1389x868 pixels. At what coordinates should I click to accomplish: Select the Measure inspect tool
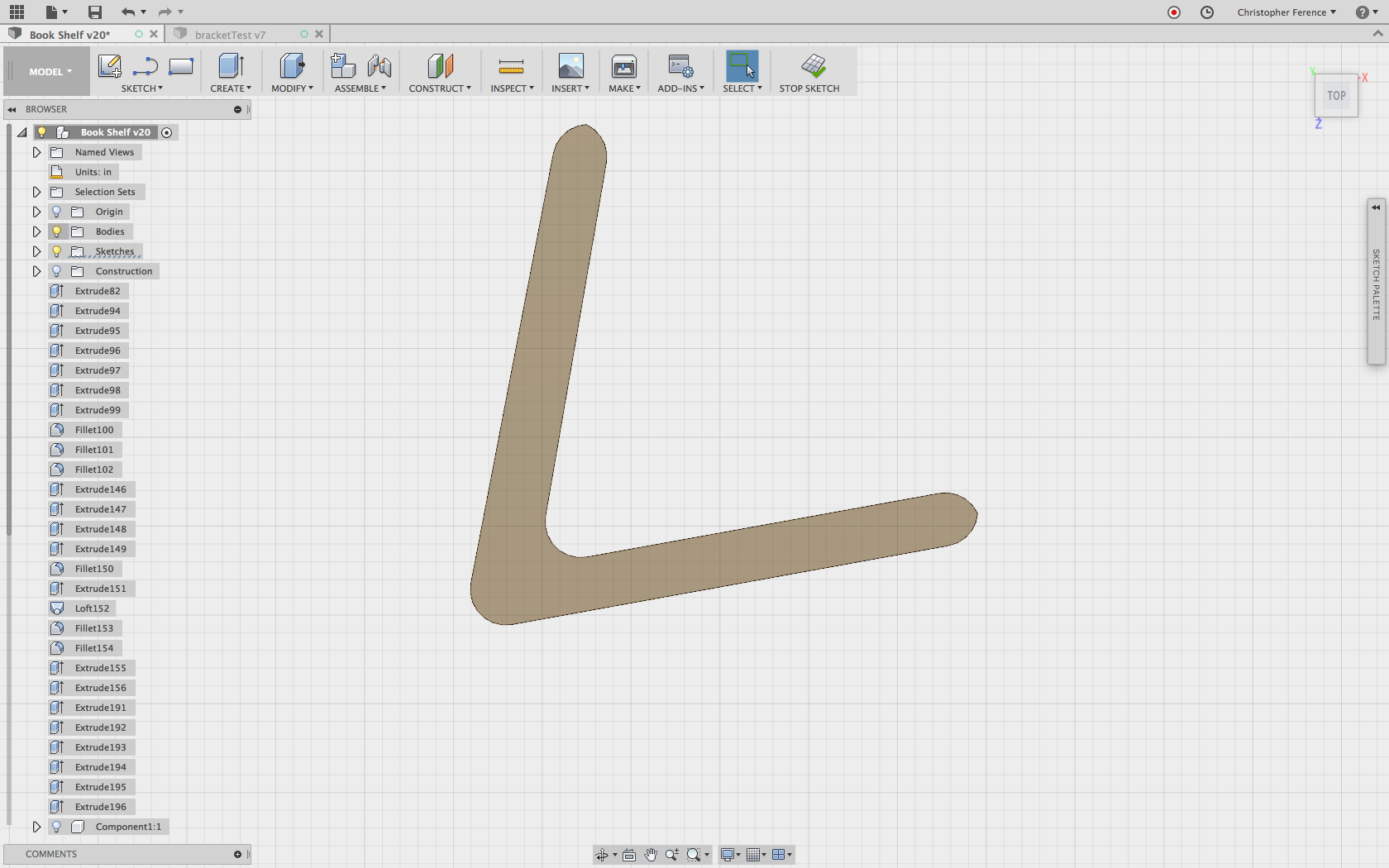[511, 66]
